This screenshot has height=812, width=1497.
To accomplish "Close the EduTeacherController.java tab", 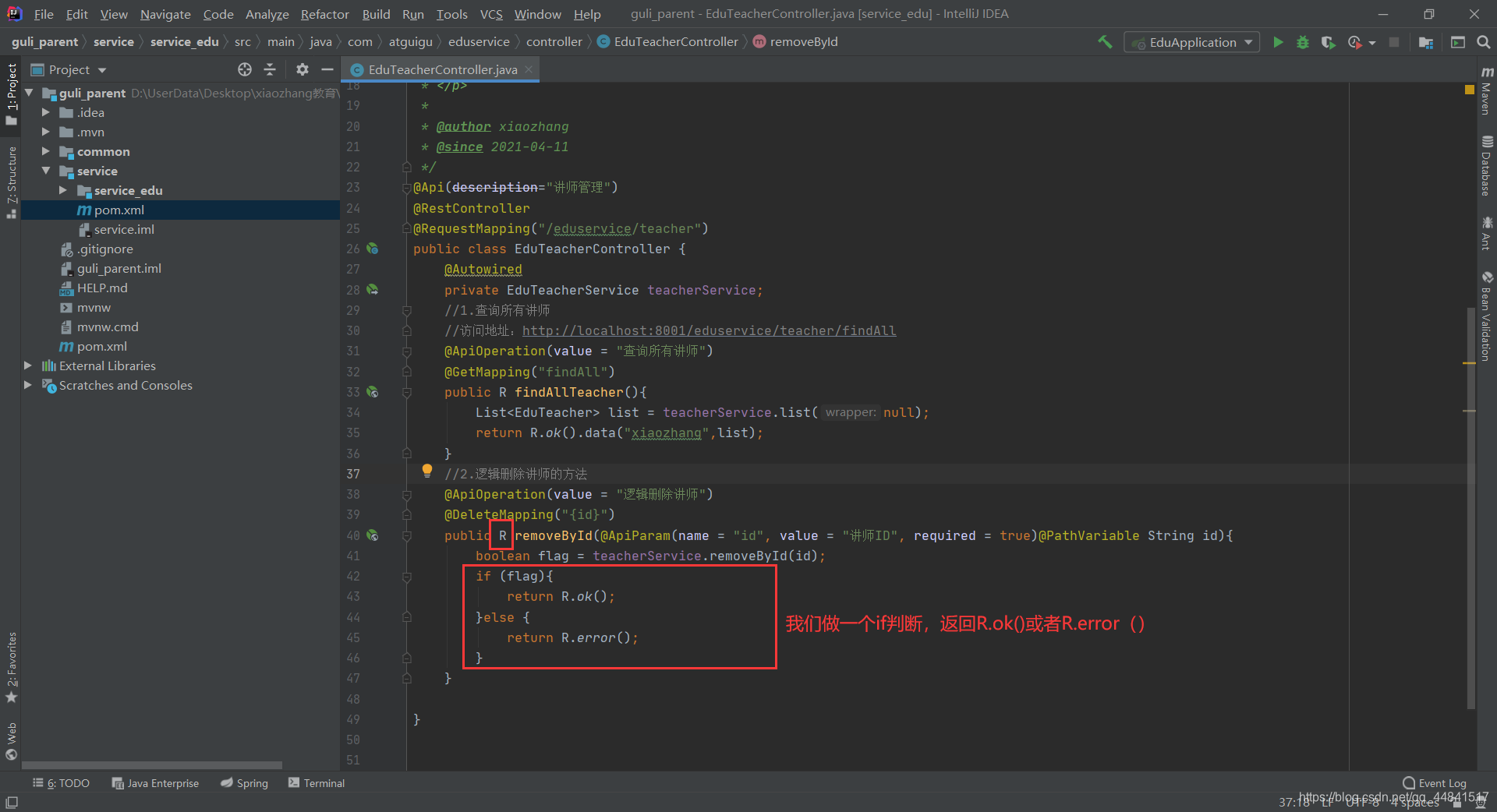I will [529, 69].
